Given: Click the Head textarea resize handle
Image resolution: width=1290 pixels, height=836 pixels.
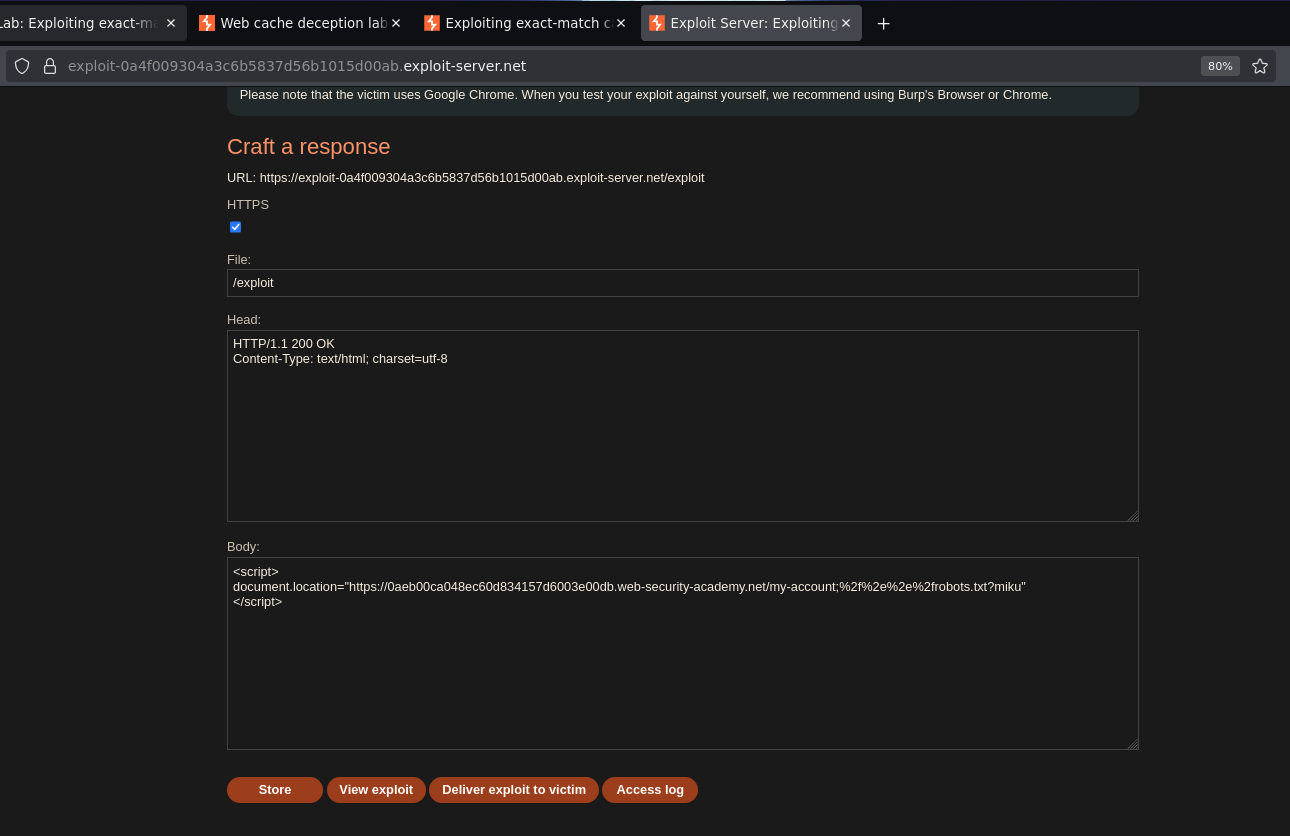Looking at the screenshot, I should [1133, 516].
